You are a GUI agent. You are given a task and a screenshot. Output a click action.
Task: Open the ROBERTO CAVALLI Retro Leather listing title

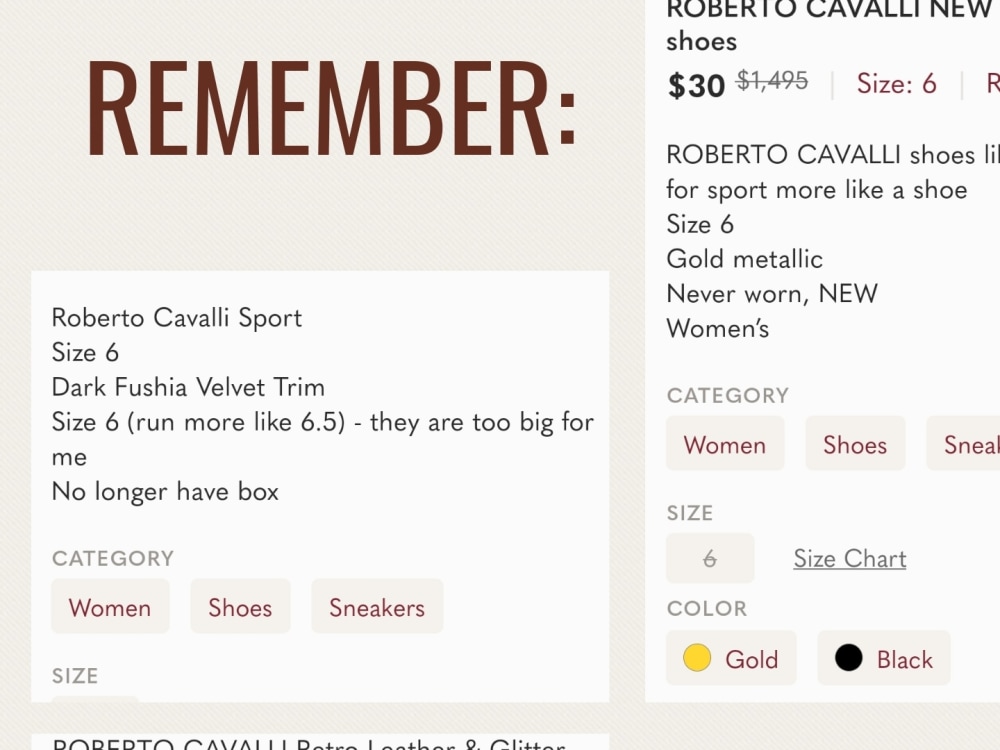pyautogui.click(x=309, y=744)
